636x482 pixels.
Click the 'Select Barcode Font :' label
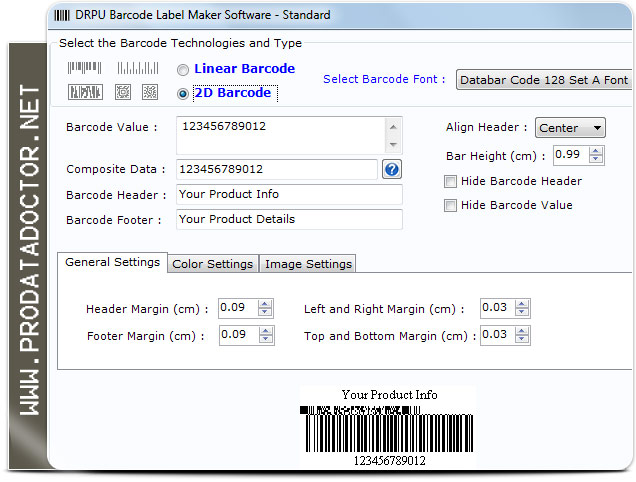point(384,79)
